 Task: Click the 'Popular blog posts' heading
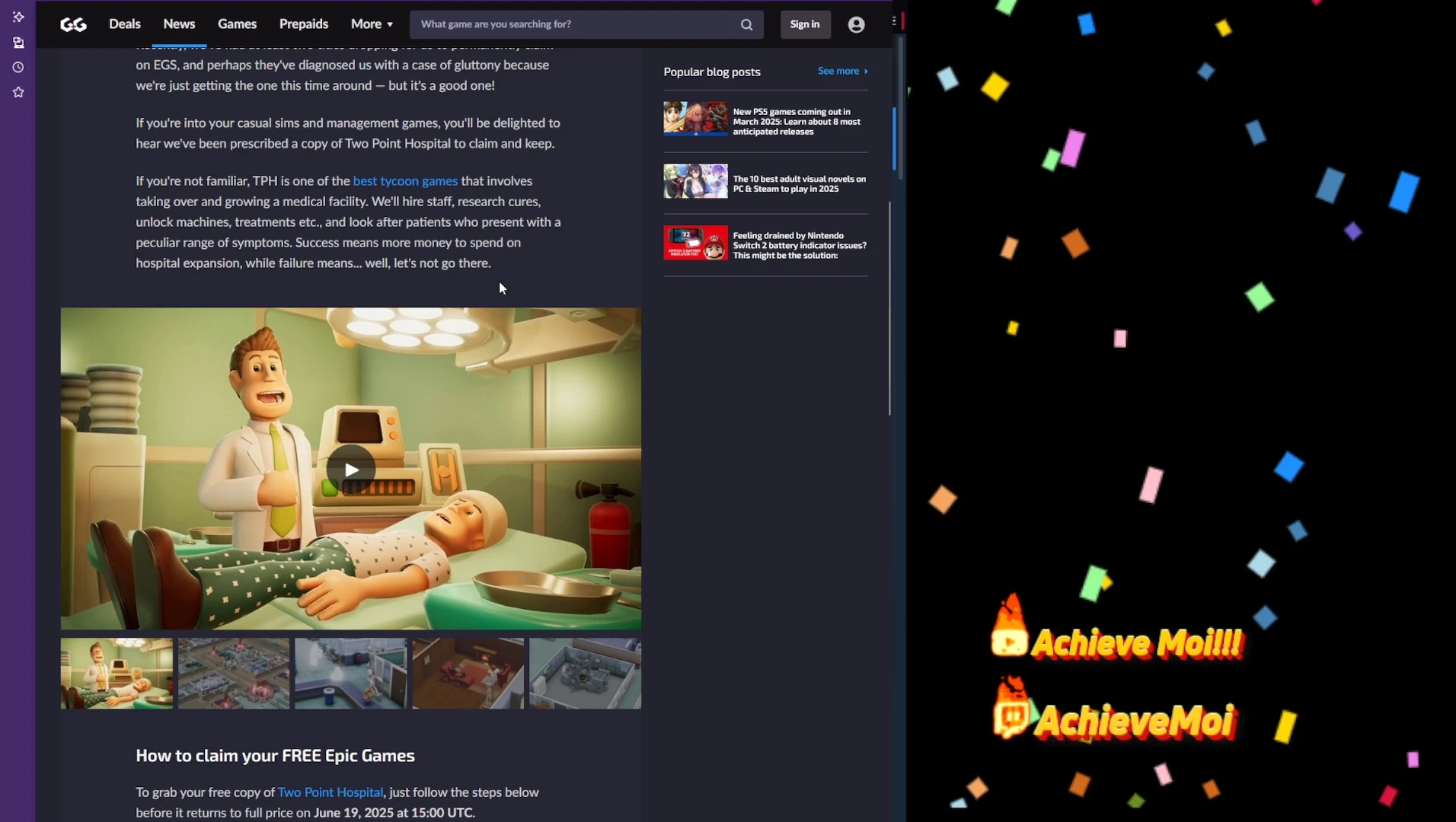point(712,72)
